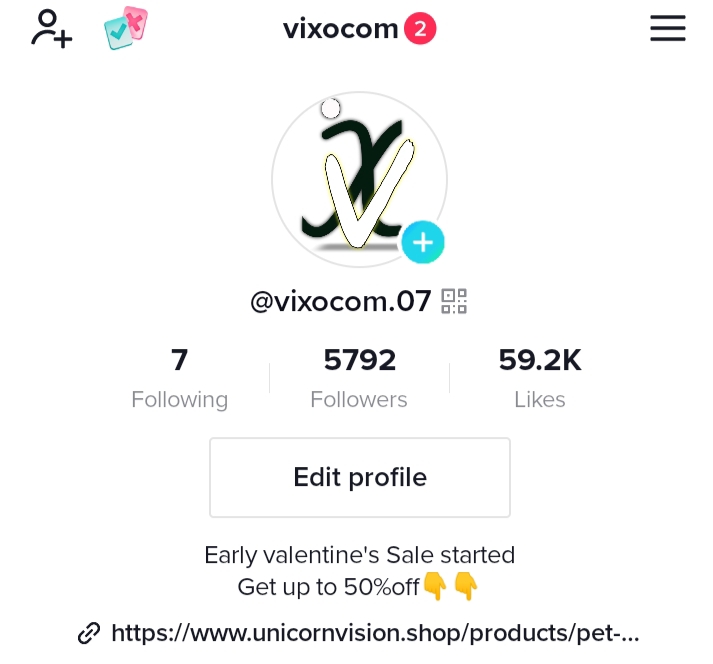Open the add friends icon
Image resolution: width=713 pixels, height=664 pixels.
(51, 29)
